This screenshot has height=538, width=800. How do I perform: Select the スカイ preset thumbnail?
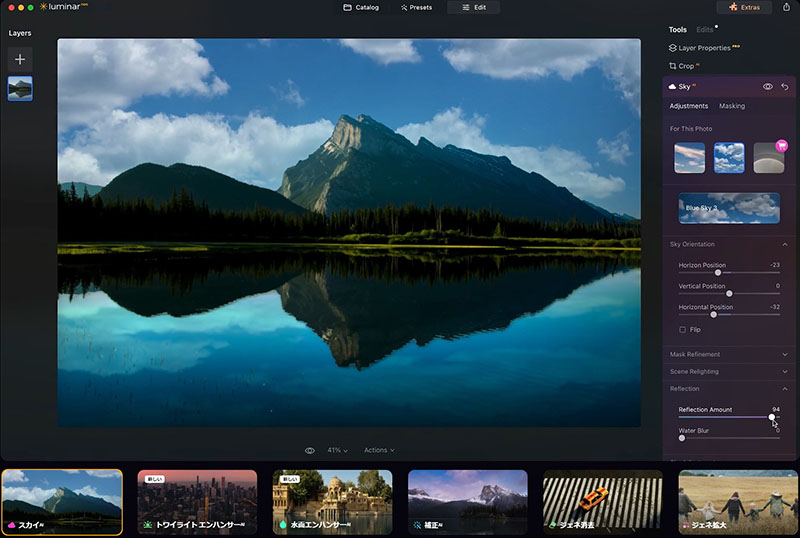pos(62,502)
